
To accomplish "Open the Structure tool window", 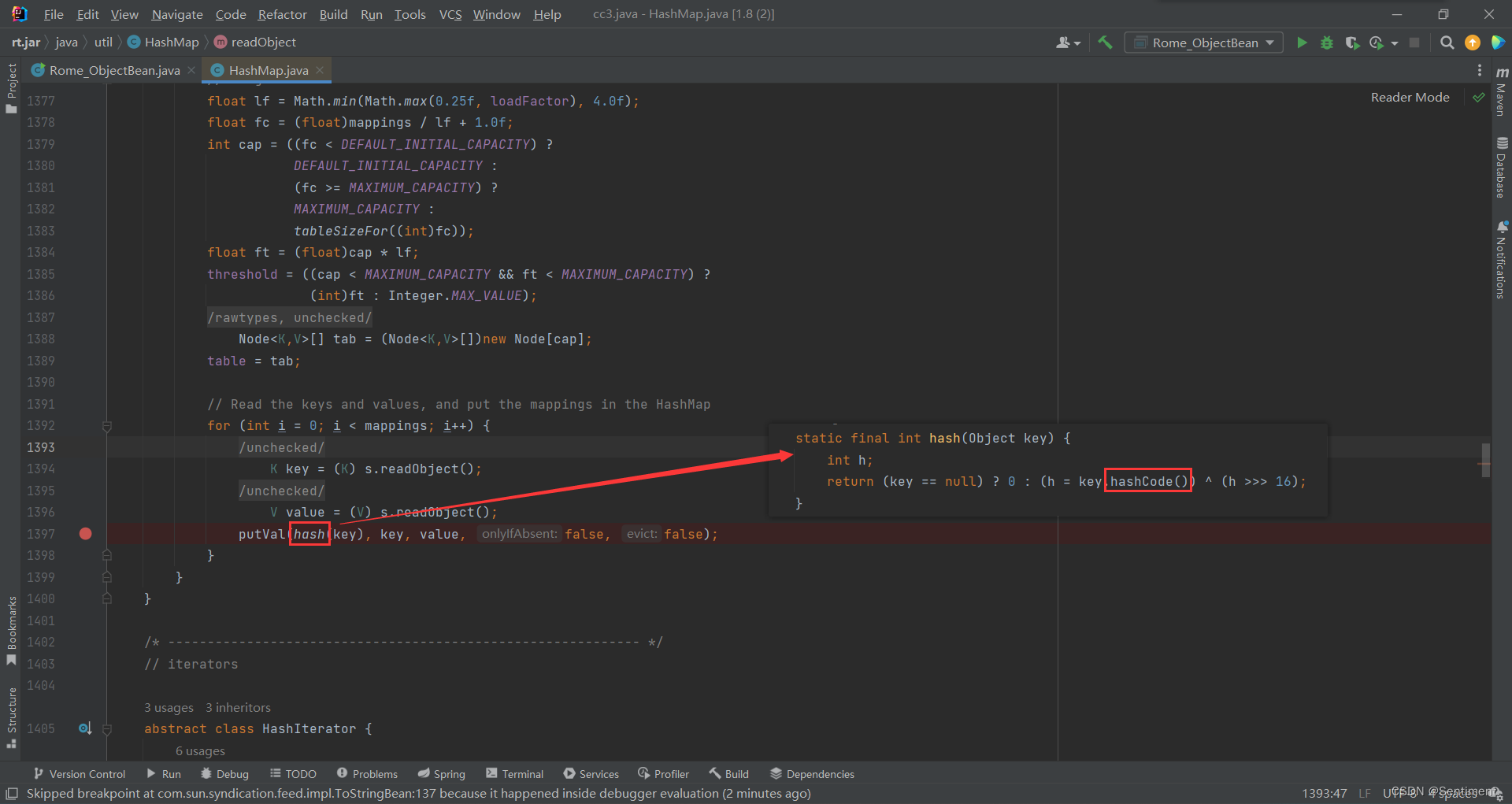I will pyautogui.click(x=11, y=718).
